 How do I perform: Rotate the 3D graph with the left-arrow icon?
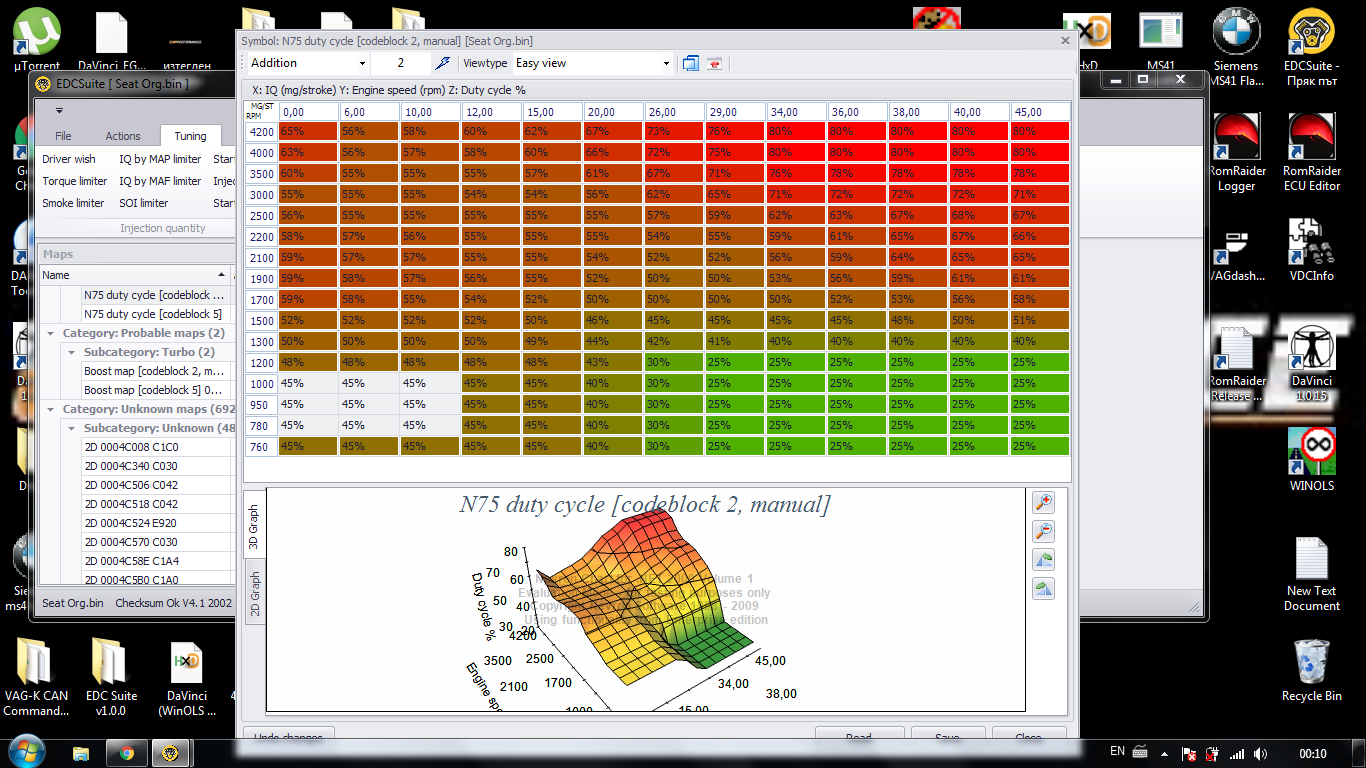coord(1043,560)
